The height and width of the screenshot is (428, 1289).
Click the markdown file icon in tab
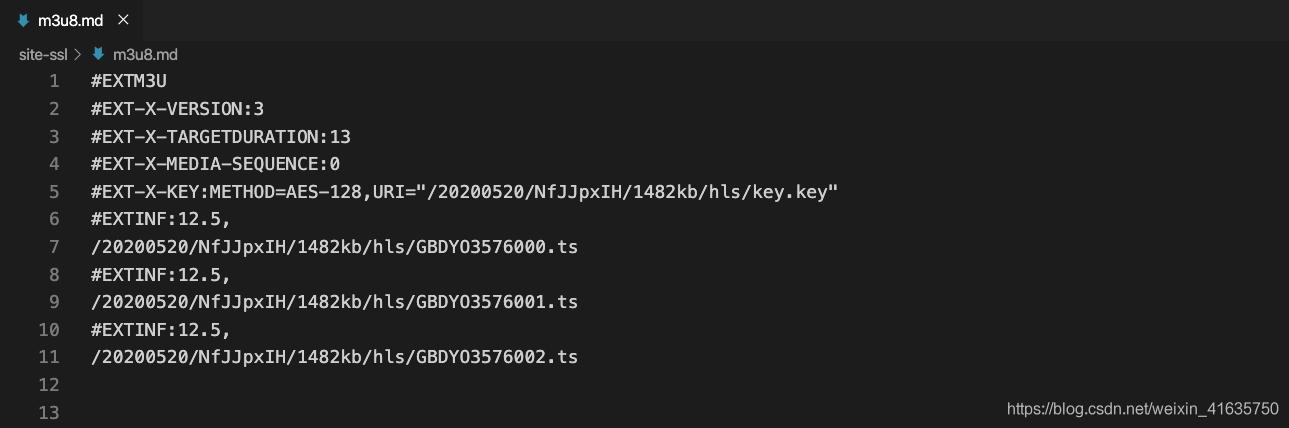tap(23, 20)
